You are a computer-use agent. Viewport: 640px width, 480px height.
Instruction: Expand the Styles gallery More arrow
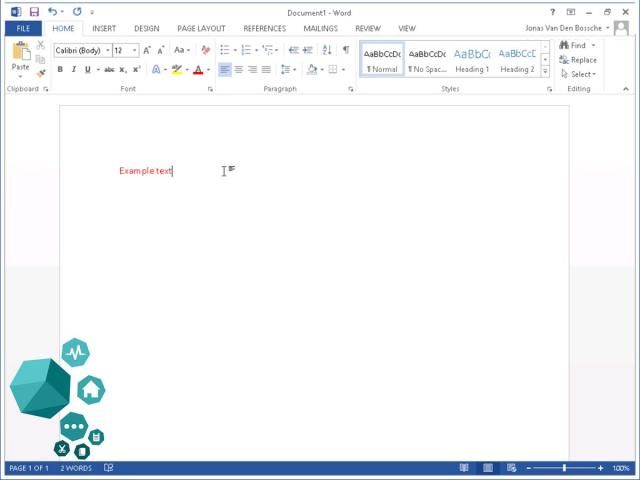545,72
